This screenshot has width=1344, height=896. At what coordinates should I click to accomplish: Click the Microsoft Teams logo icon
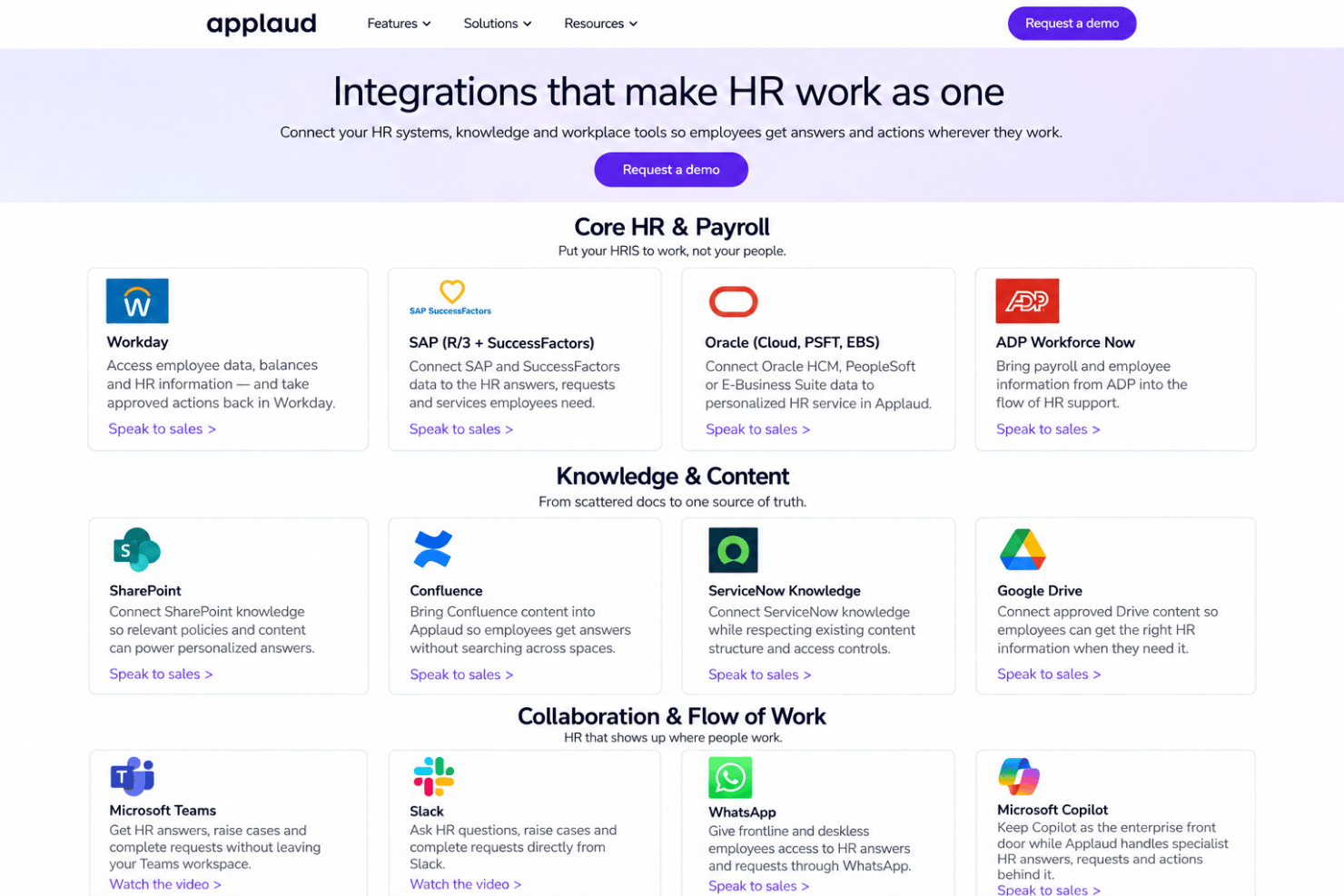(133, 776)
